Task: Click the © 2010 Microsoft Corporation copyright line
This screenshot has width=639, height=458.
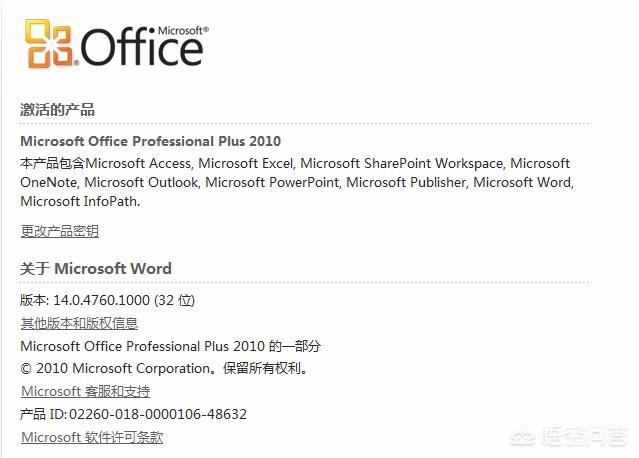Action: 165,368
